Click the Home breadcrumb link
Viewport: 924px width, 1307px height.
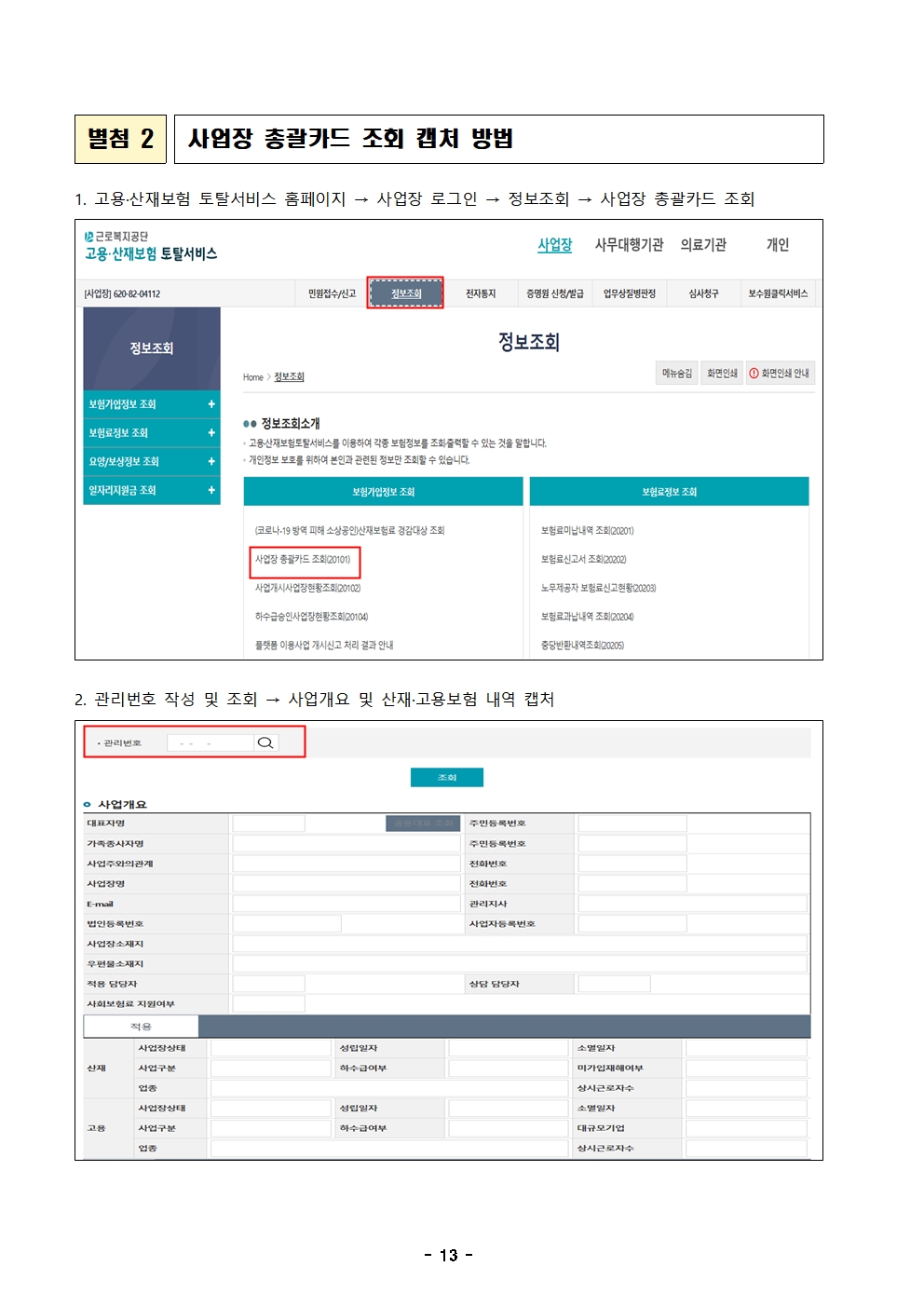[252, 377]
